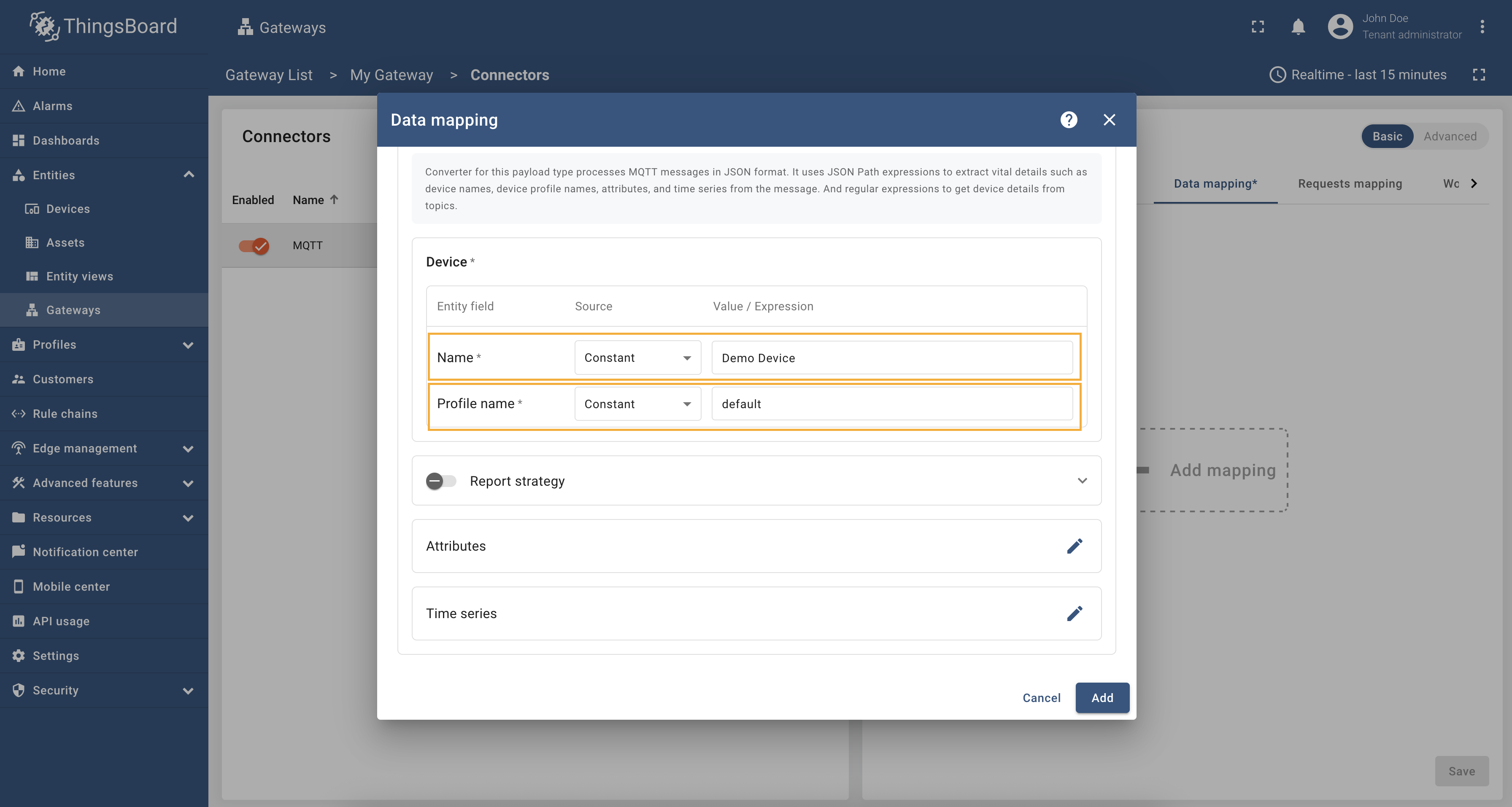1512x807 pixels.
Task: Open notifications bell icon
Action: tap(1298, 27)
